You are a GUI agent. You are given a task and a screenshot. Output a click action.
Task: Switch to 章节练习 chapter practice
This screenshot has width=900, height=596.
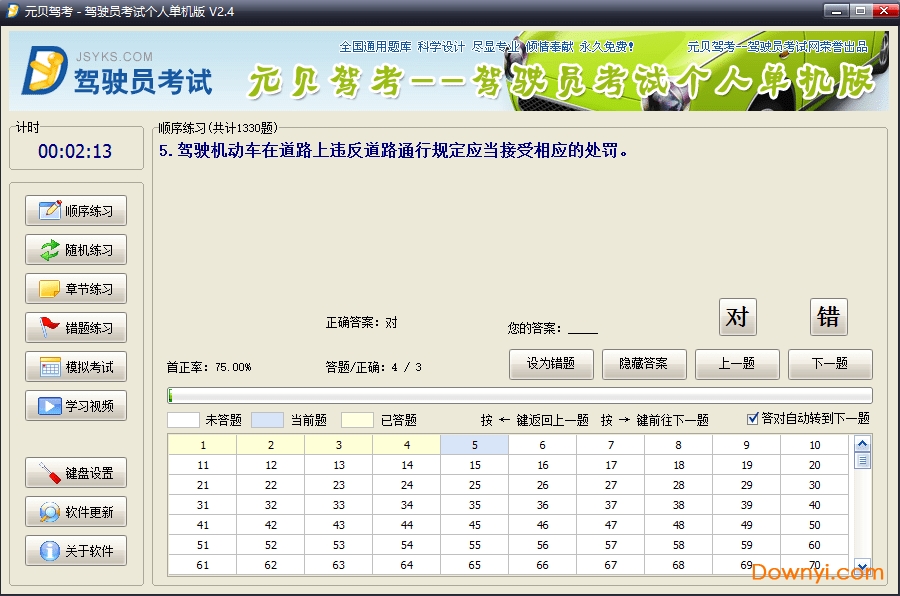75,288
